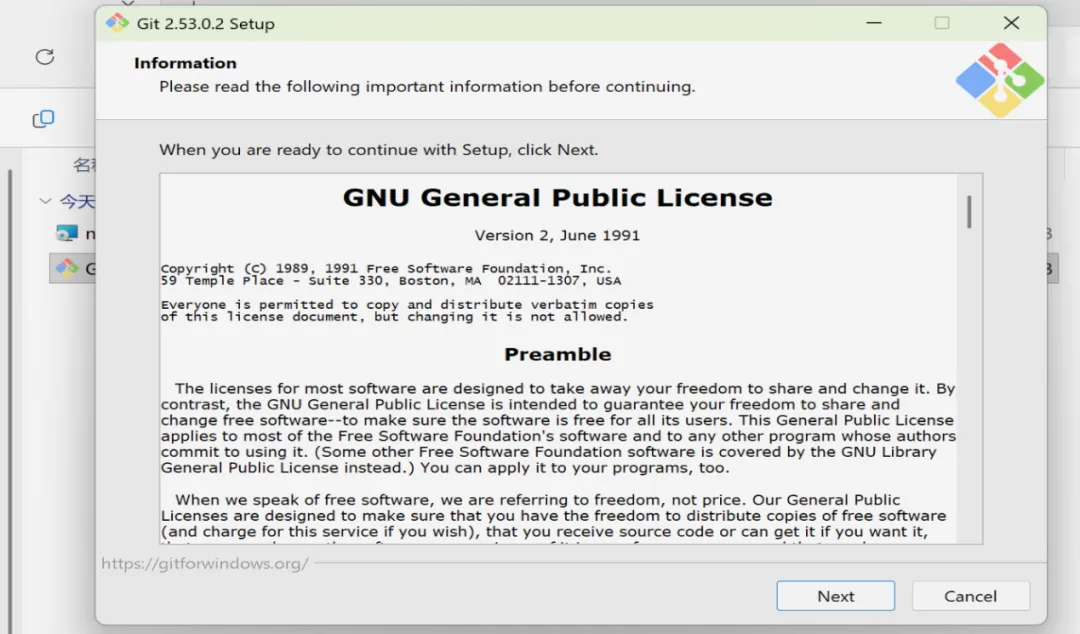Open the gitforwindows.org link
The image size is (1080, 634).
[205, 564]
